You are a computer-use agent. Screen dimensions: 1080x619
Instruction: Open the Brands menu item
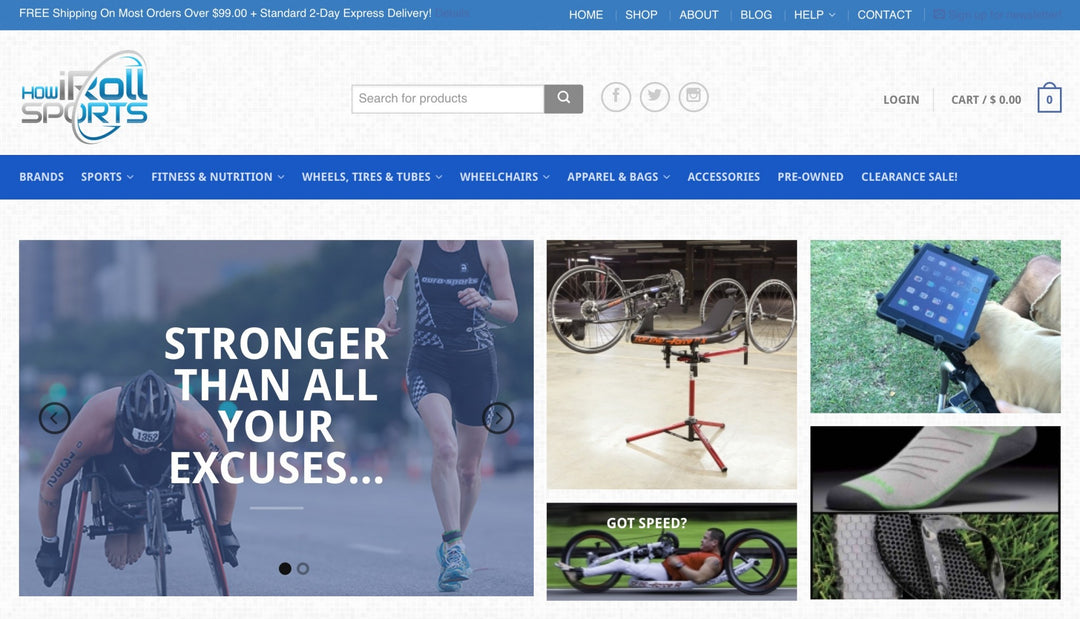pos(41,177)
